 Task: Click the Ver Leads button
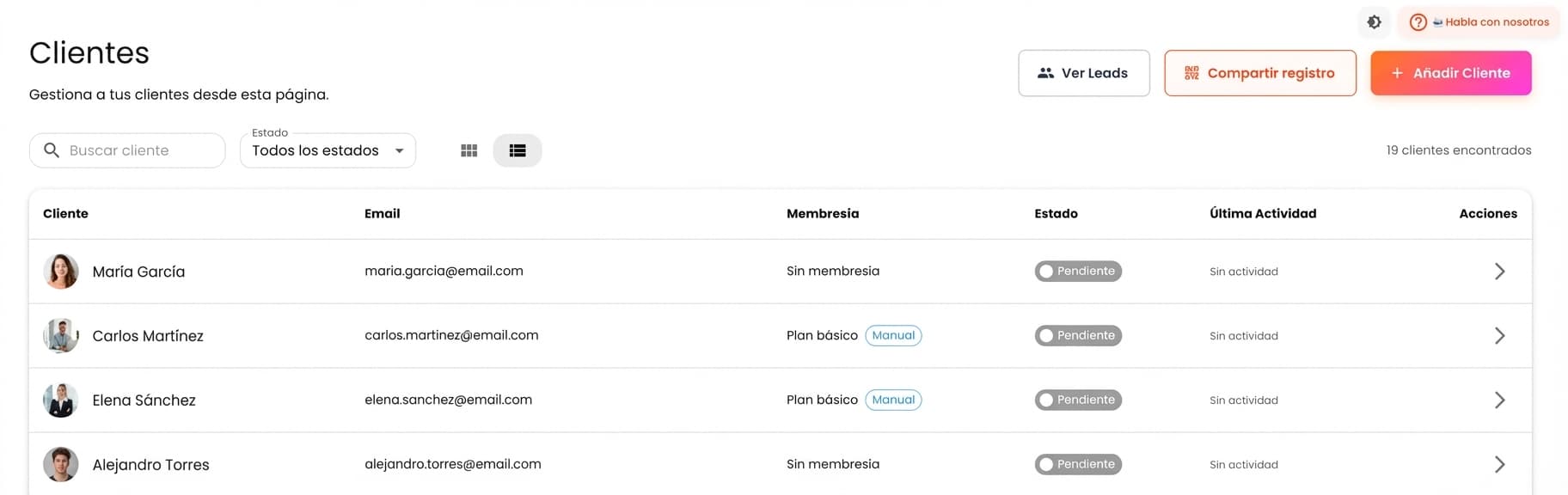[x=1083, y=73]
